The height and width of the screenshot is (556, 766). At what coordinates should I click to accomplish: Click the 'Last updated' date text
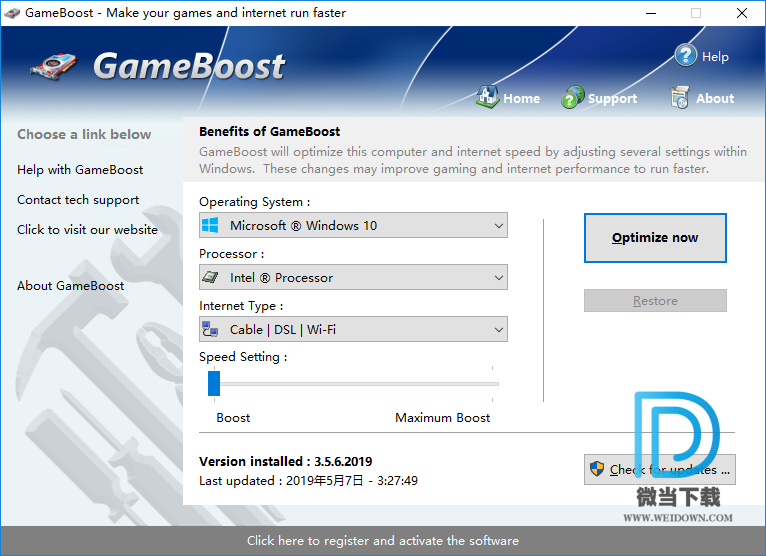pyautogui.click(x=308, y=481)
